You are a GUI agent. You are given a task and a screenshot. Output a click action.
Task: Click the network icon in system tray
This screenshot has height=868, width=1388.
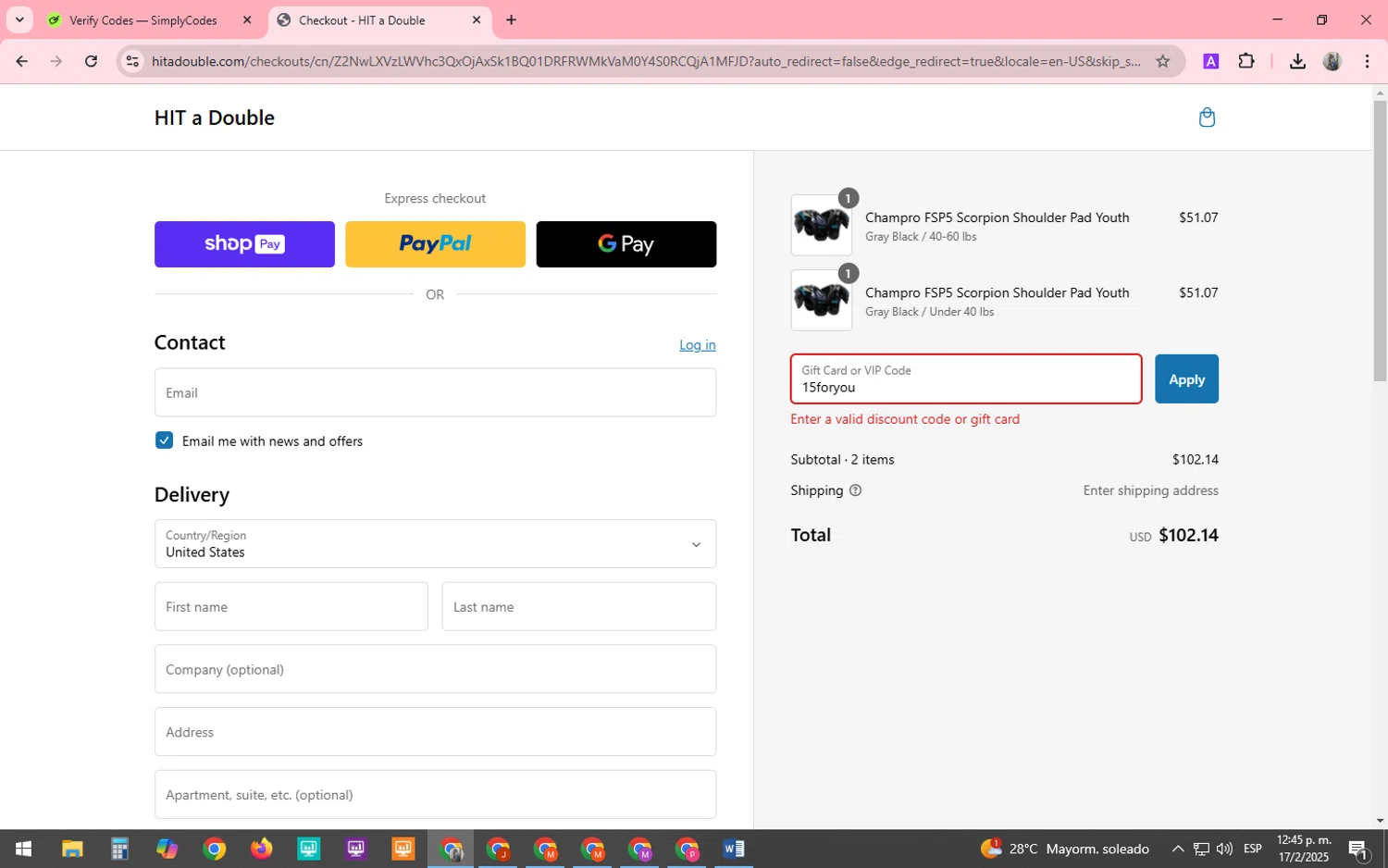1201,849
